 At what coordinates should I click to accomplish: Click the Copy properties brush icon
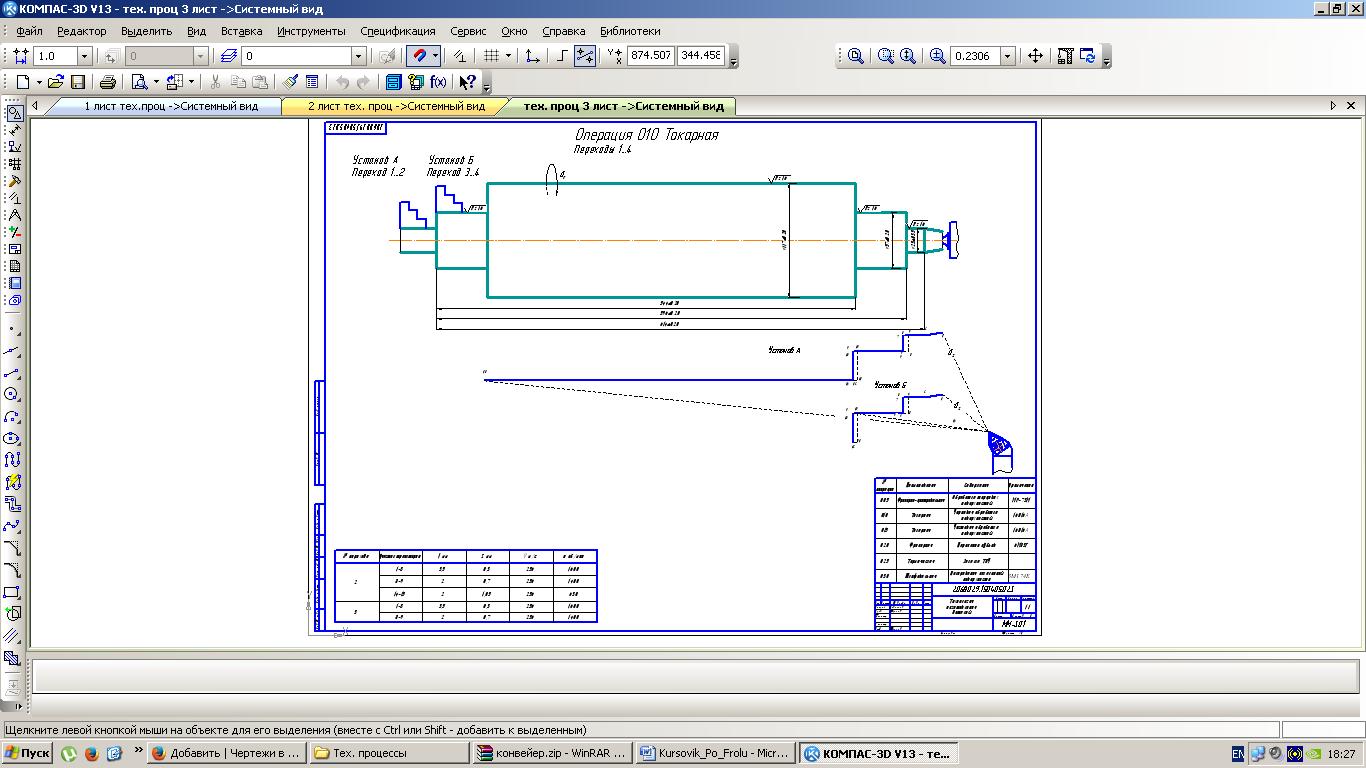[x=290, y=82]
